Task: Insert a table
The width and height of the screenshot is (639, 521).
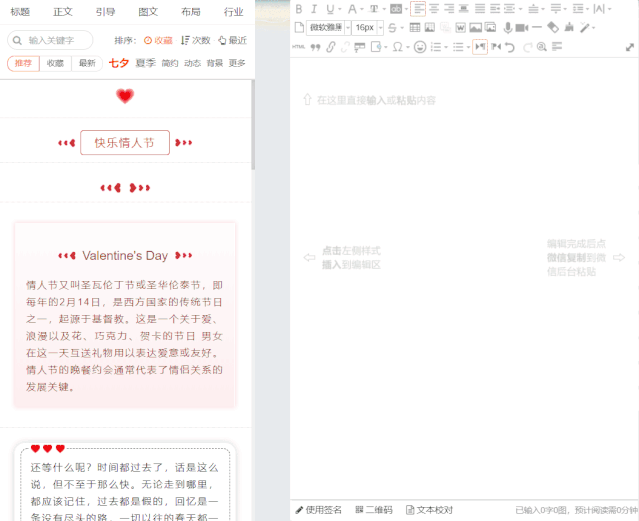Action: click(x=415, y=27)
